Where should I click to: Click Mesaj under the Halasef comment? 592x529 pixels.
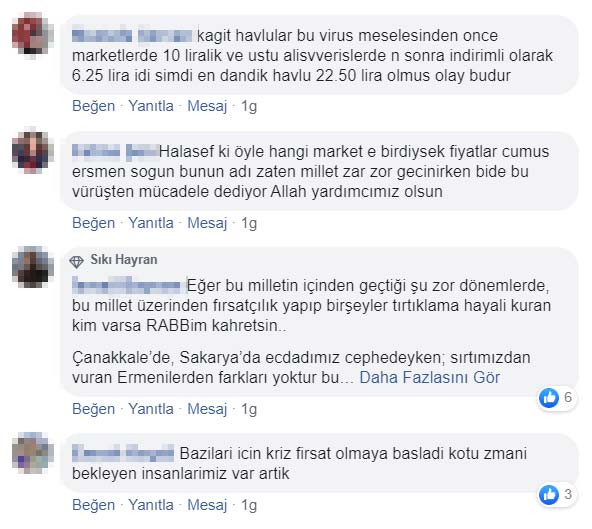(207, 223)
